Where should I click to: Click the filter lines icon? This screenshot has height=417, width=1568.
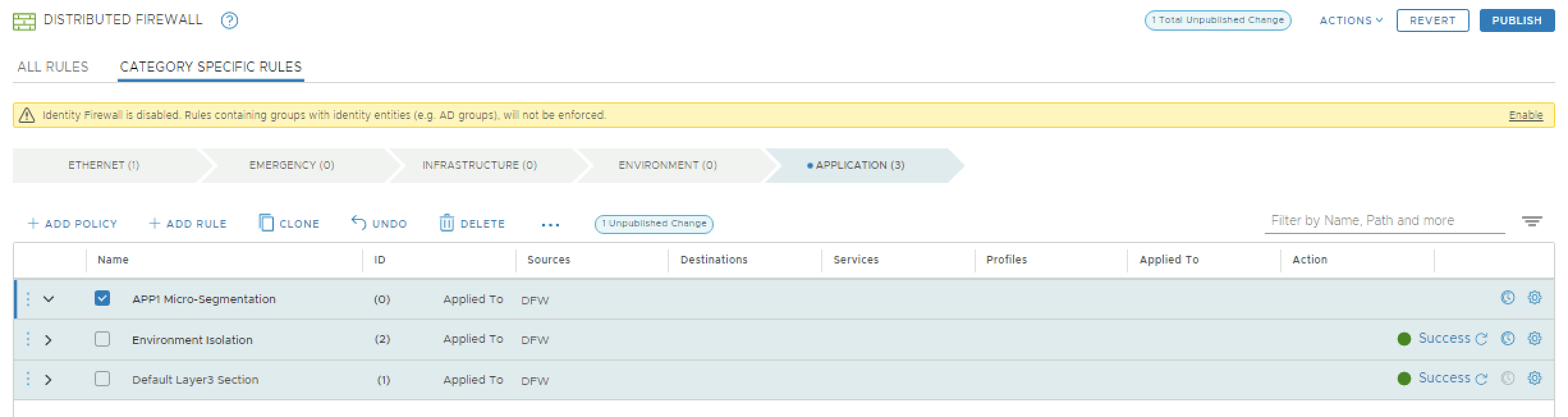(x=1532, y=221)
